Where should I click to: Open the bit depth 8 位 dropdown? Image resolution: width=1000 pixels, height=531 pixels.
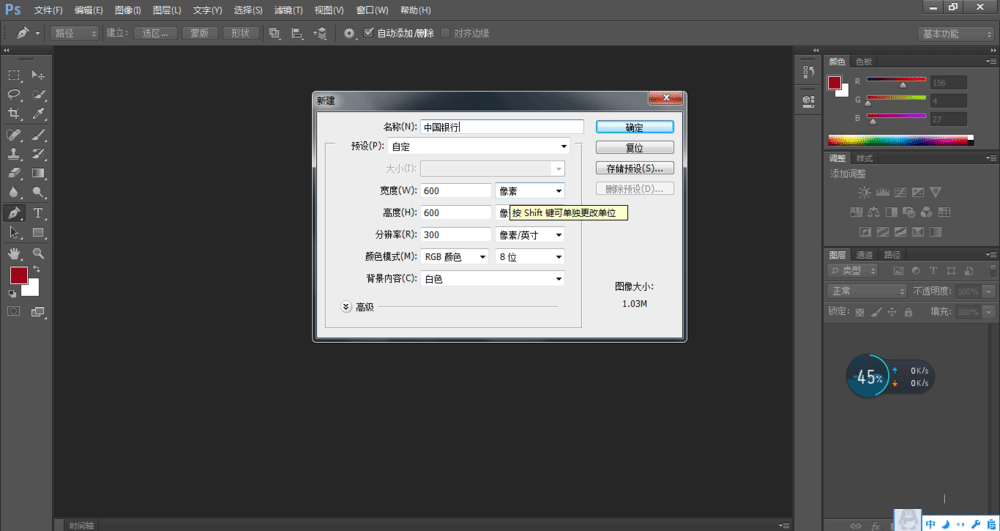530,257
